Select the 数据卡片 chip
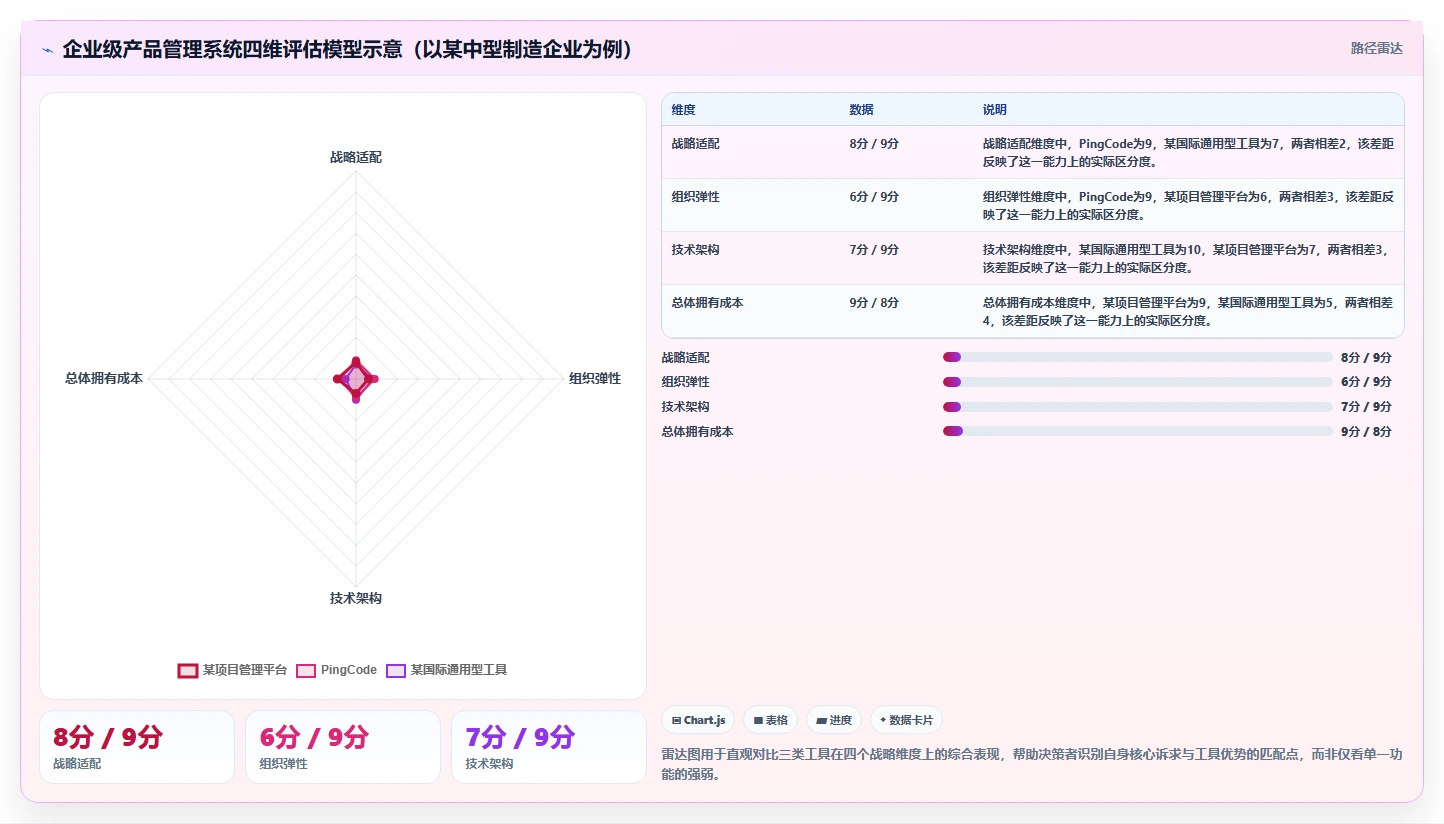The image size is (1444, 824). coord(906,720)
